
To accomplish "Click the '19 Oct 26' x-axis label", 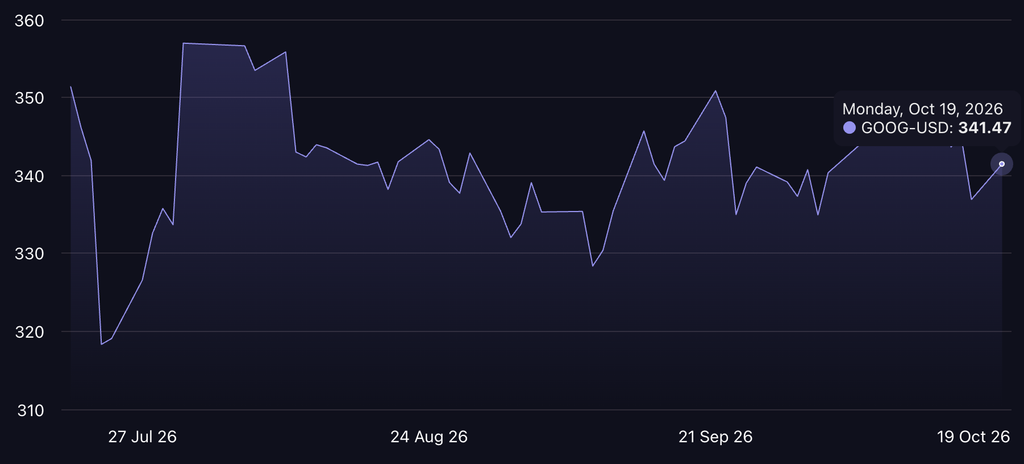I will click(x=976, y=437).
